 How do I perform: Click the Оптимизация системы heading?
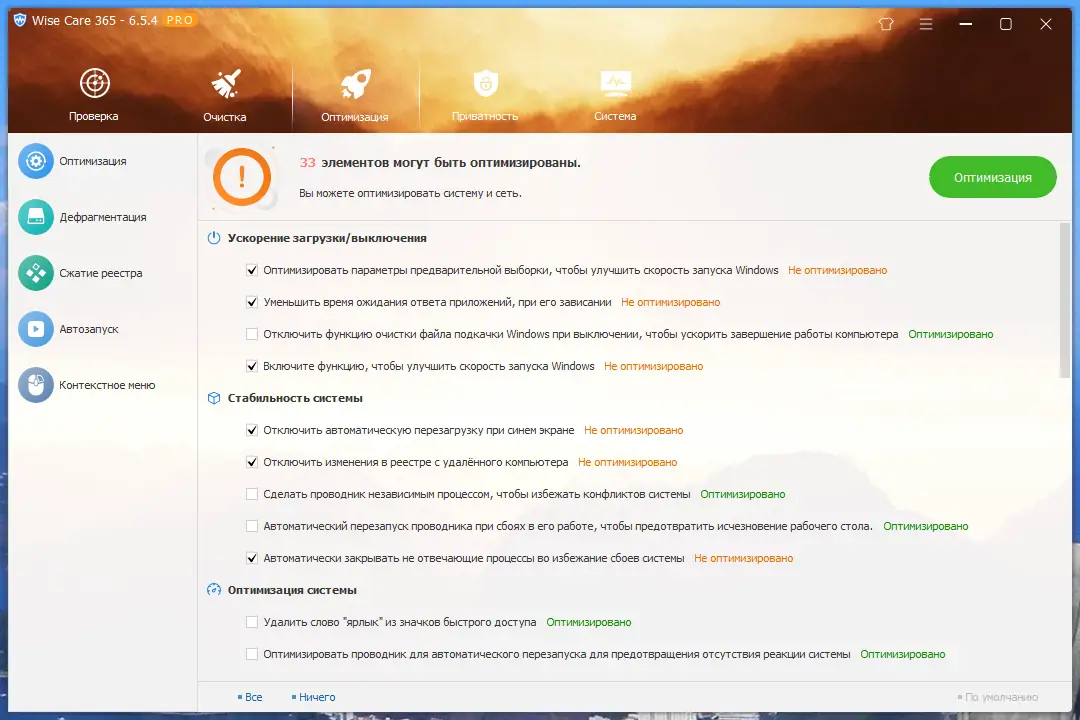click(292, 590)
